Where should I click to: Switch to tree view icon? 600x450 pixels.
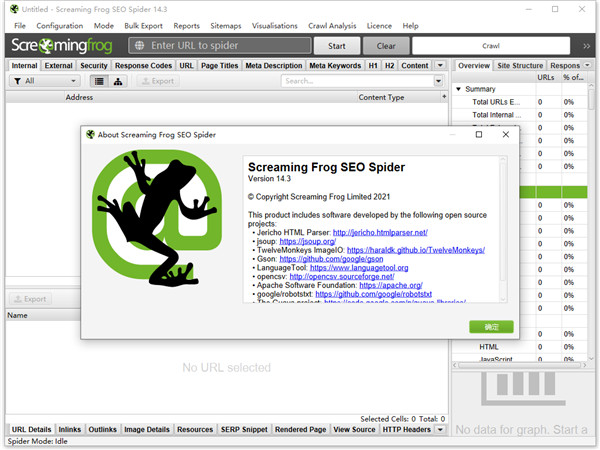pyautogui.click(x=118, y=81)
